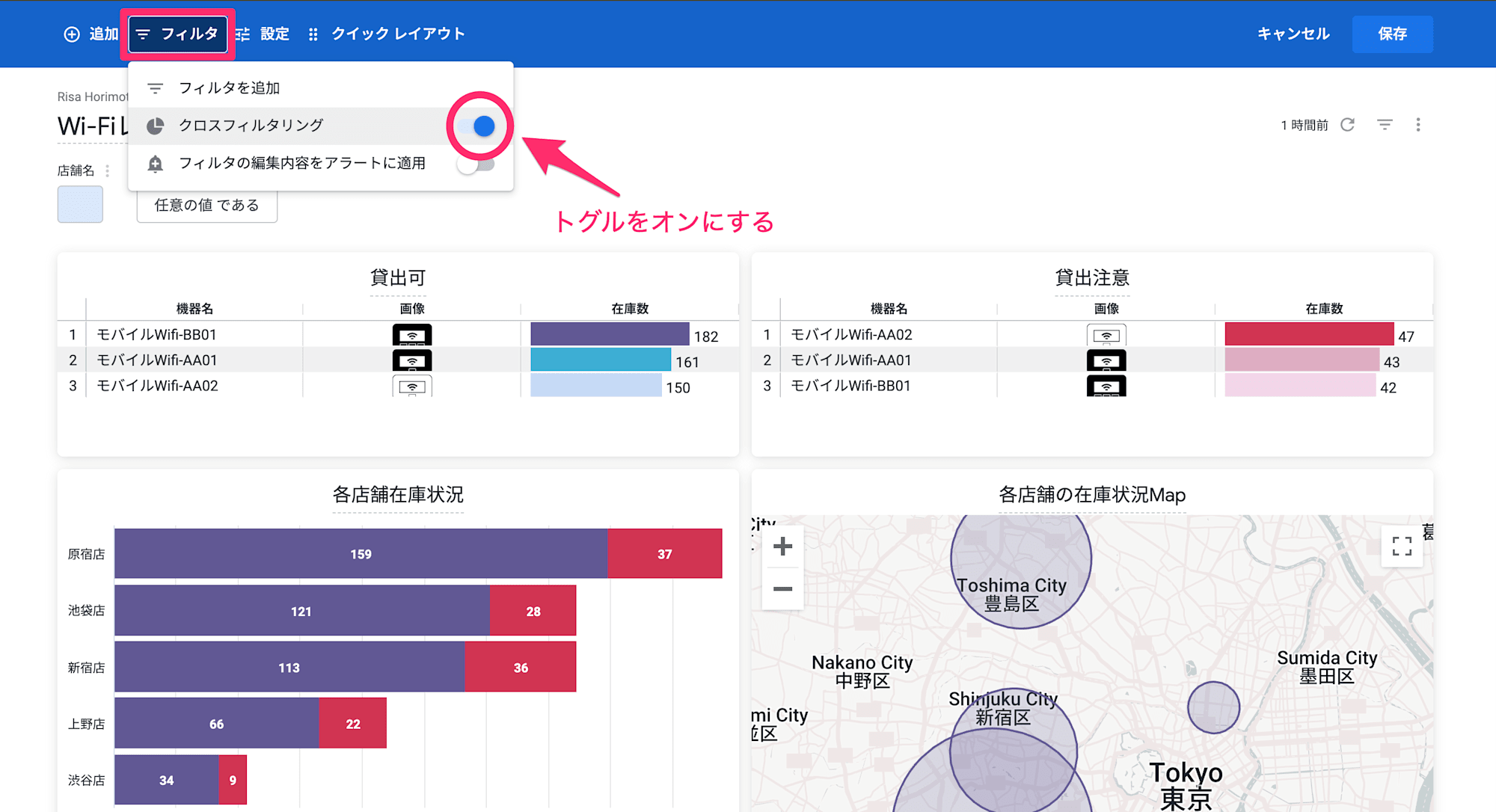1496x812 pixels.
Task: Select クロスフィルタリング menu entry
Action: point(320,126)
